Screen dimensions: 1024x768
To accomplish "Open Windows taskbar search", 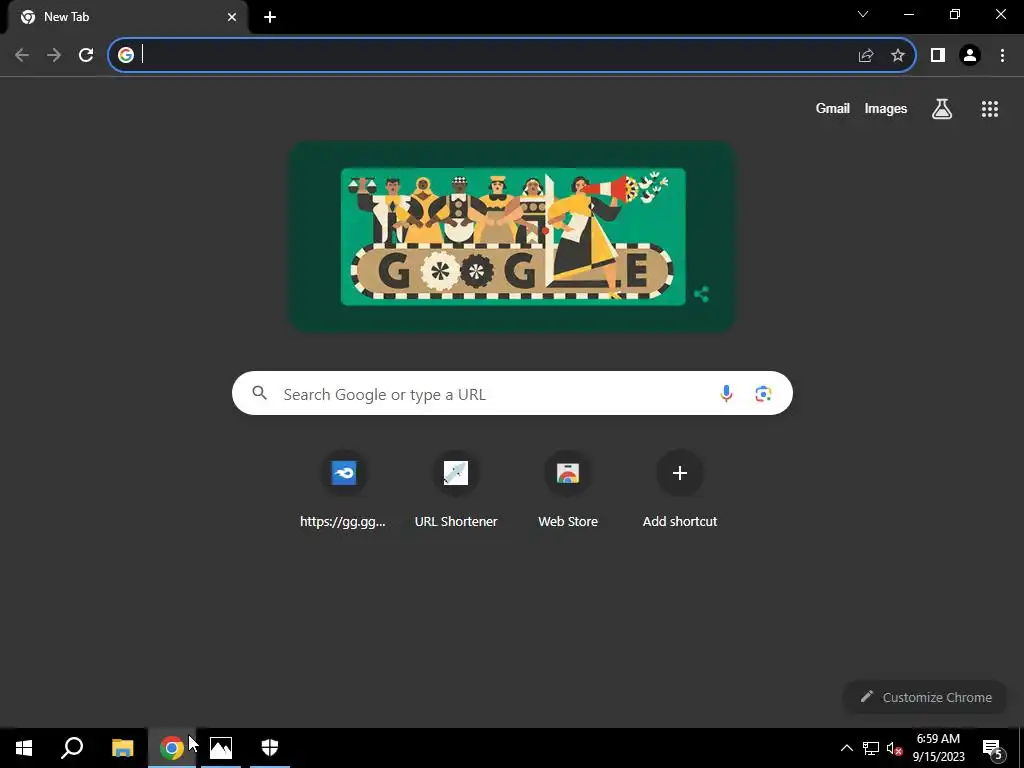I will click(x=72, y=748).
